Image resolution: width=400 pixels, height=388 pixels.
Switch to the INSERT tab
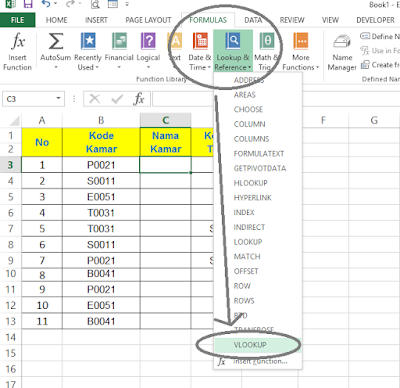[96, 20]
